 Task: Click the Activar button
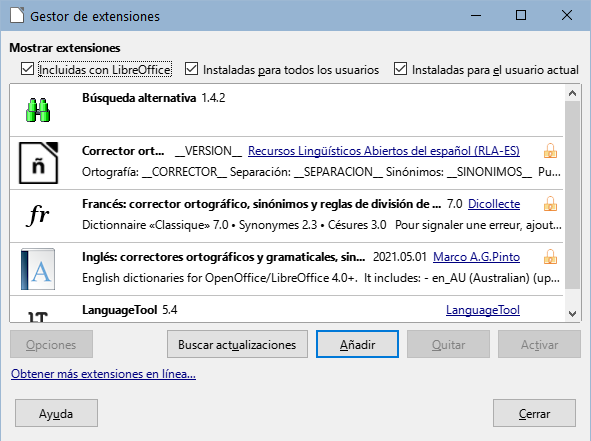point(539,344)
